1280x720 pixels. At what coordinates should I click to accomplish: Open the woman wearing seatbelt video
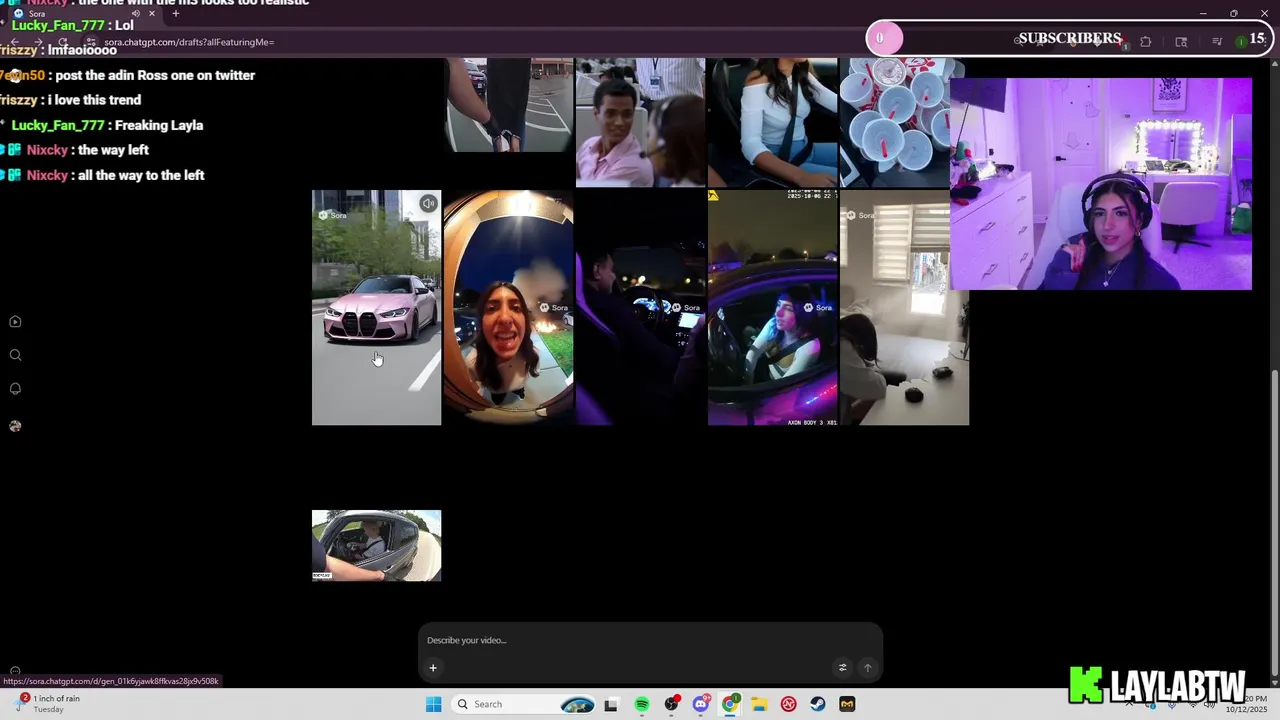point(772,122)
